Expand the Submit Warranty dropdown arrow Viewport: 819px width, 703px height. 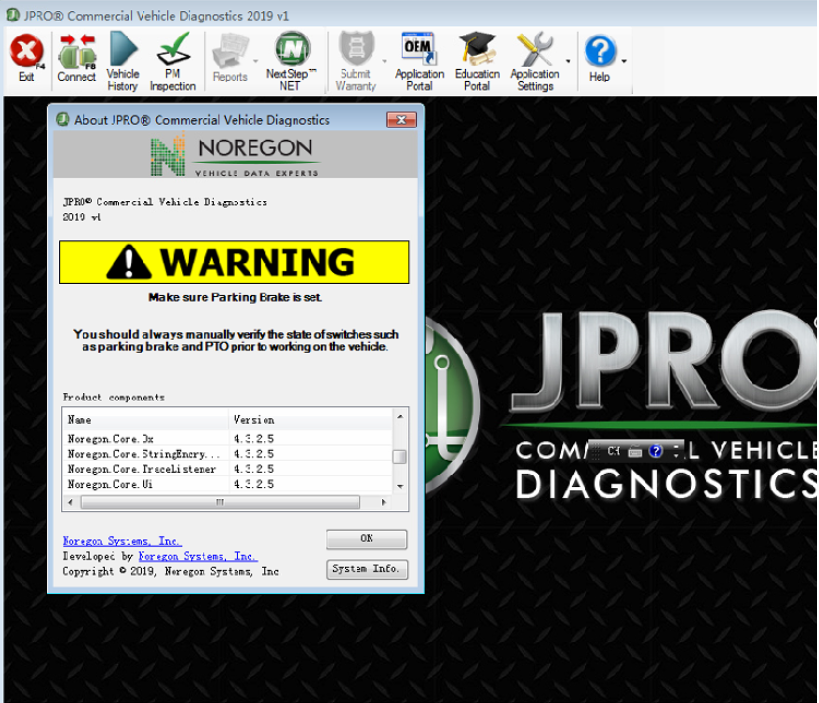coord(384,62)
